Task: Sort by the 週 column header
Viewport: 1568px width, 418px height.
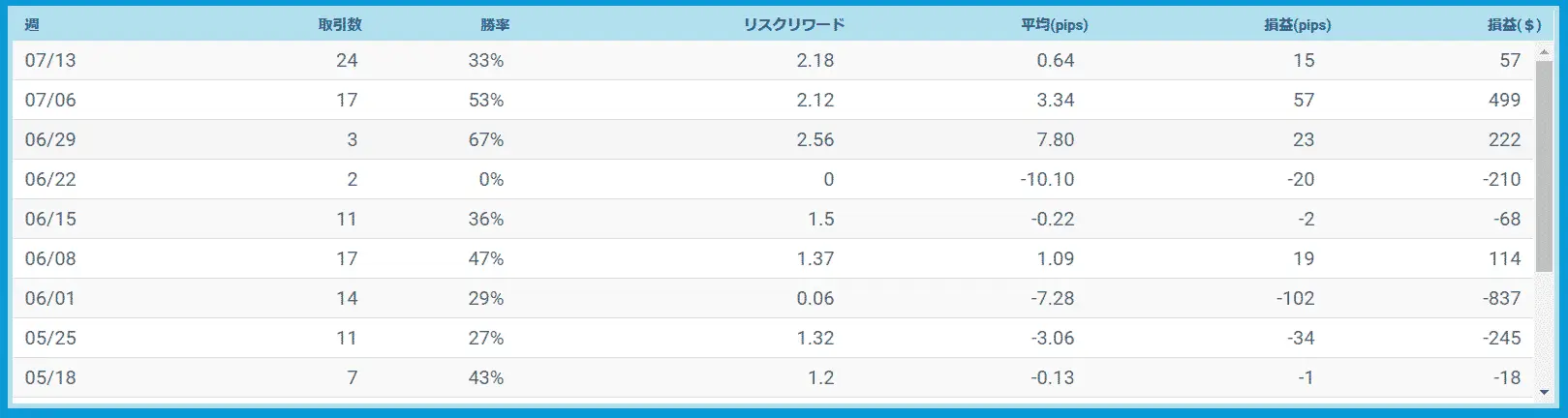Action: (32, 25)
